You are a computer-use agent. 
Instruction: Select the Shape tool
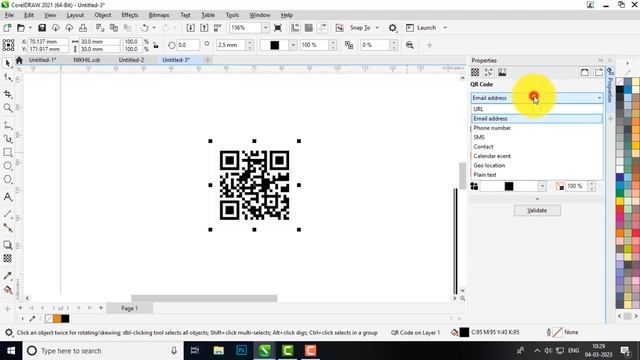pyautogui.click(x=7, y=77)
